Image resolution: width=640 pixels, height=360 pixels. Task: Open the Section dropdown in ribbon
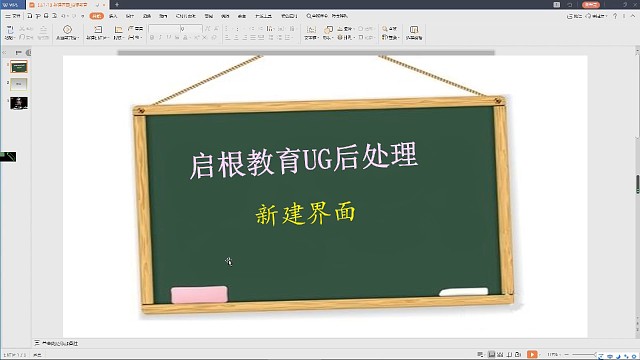click(x=136, y=38)
